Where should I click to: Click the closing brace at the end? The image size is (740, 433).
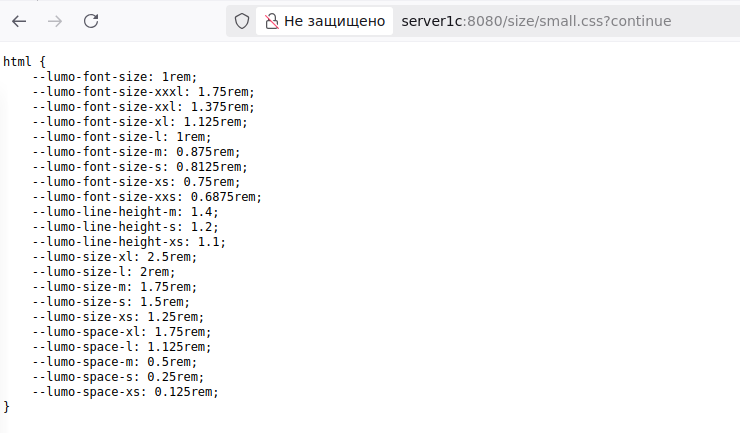click(x=6, y=407)
